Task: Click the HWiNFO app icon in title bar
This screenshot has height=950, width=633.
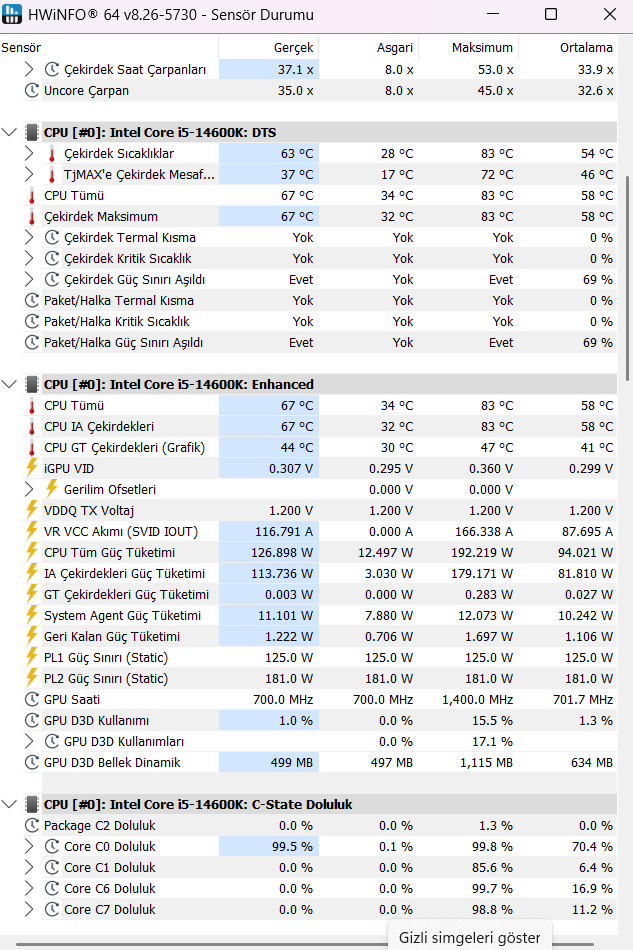Action: pyautogui.click(x=12, y=14)
